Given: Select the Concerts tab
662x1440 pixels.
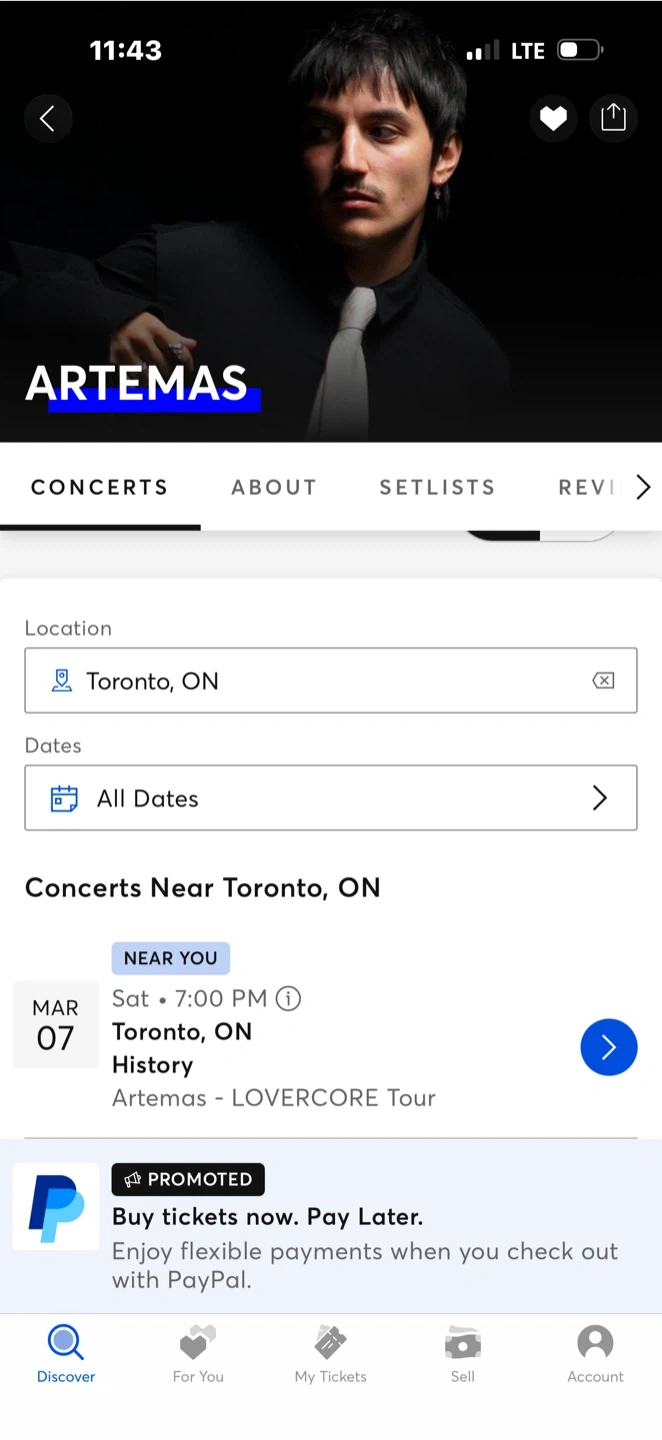Looking at the screenshot, I should coord(100,487).
